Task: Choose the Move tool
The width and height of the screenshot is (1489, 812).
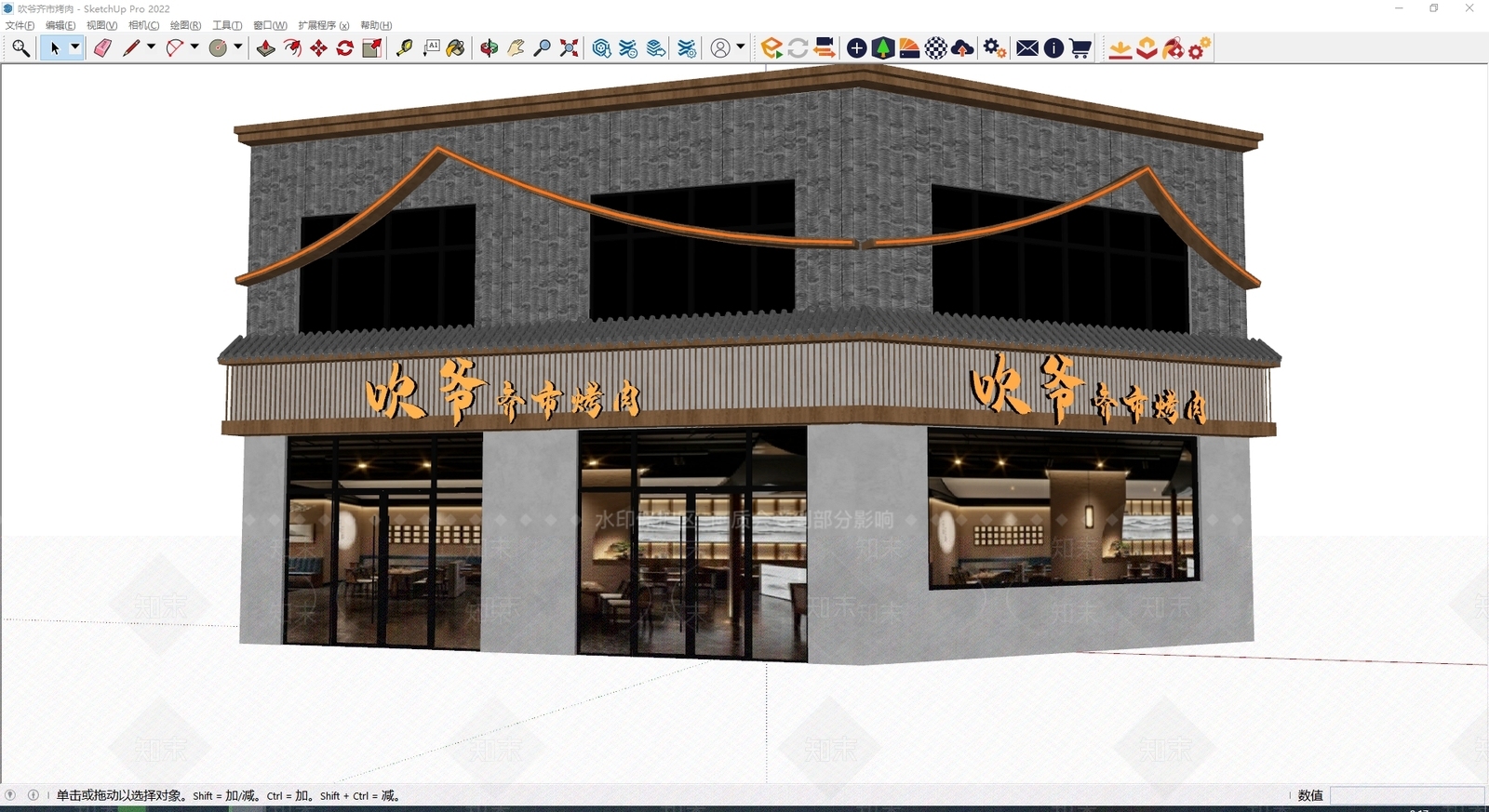Action: pos(318,48)
